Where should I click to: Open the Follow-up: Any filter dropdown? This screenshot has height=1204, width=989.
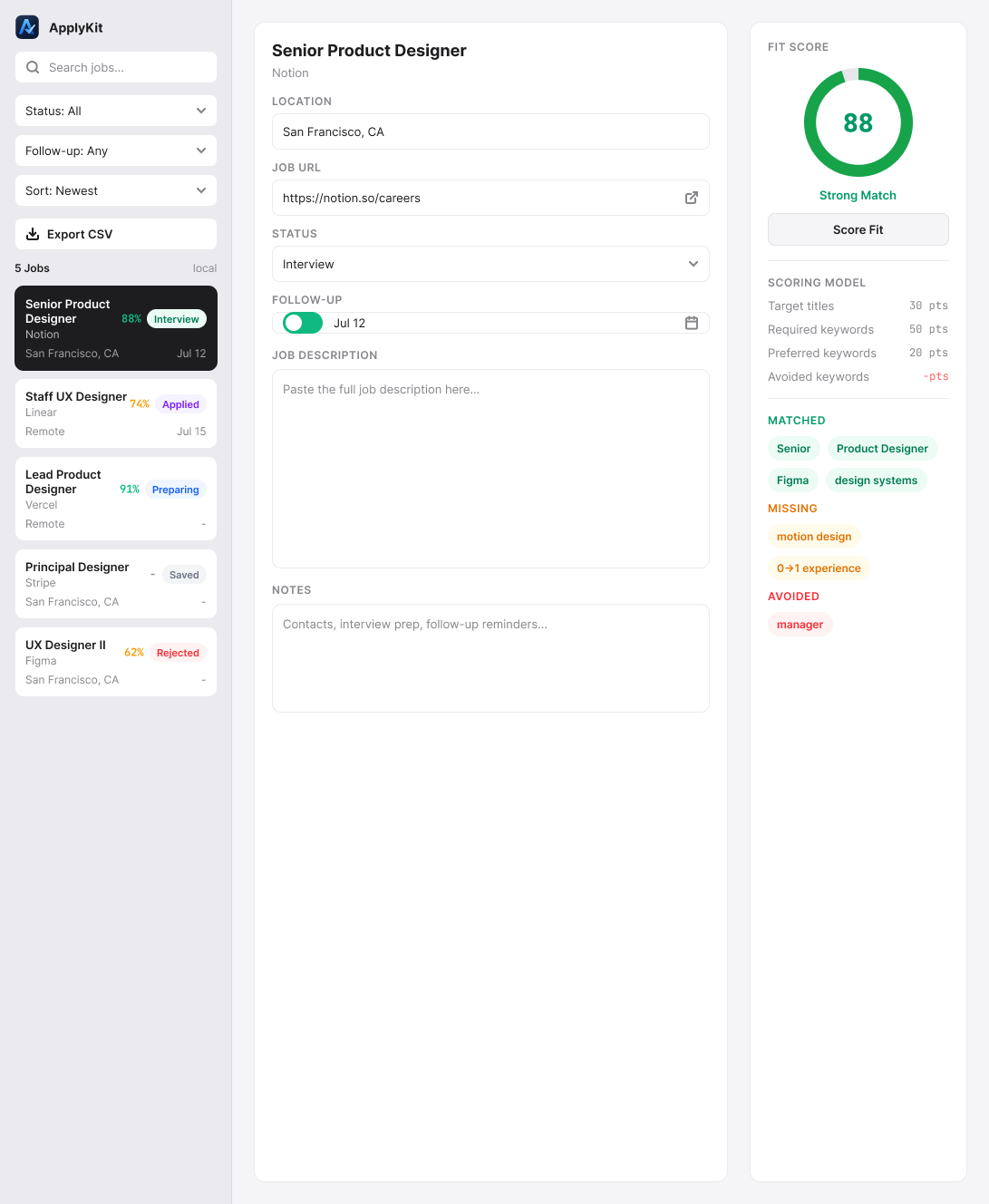(x=116, y=150)
